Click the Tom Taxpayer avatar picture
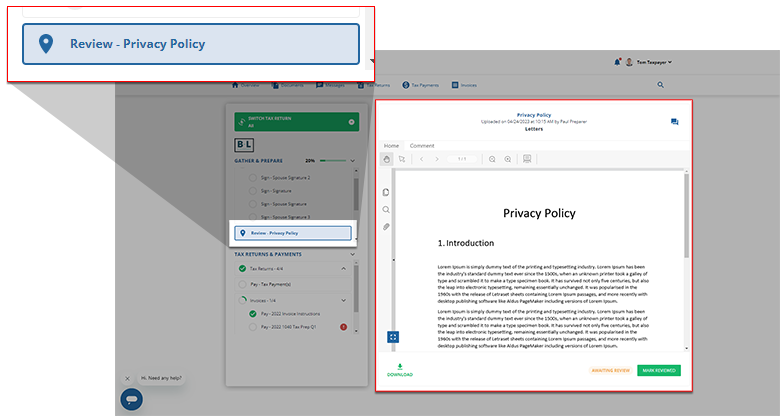 tap(629, 62)
